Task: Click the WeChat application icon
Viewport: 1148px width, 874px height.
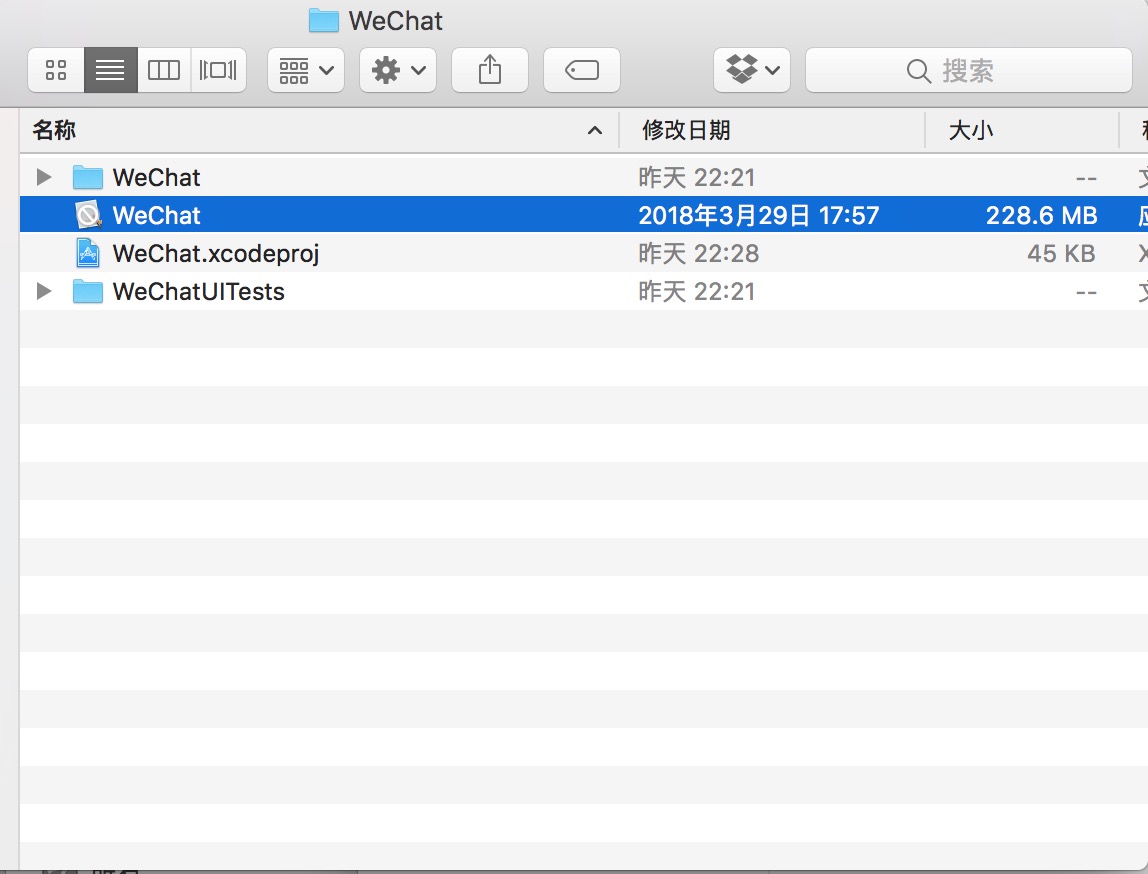Action: pyautogui.click(x=88, y=215)
